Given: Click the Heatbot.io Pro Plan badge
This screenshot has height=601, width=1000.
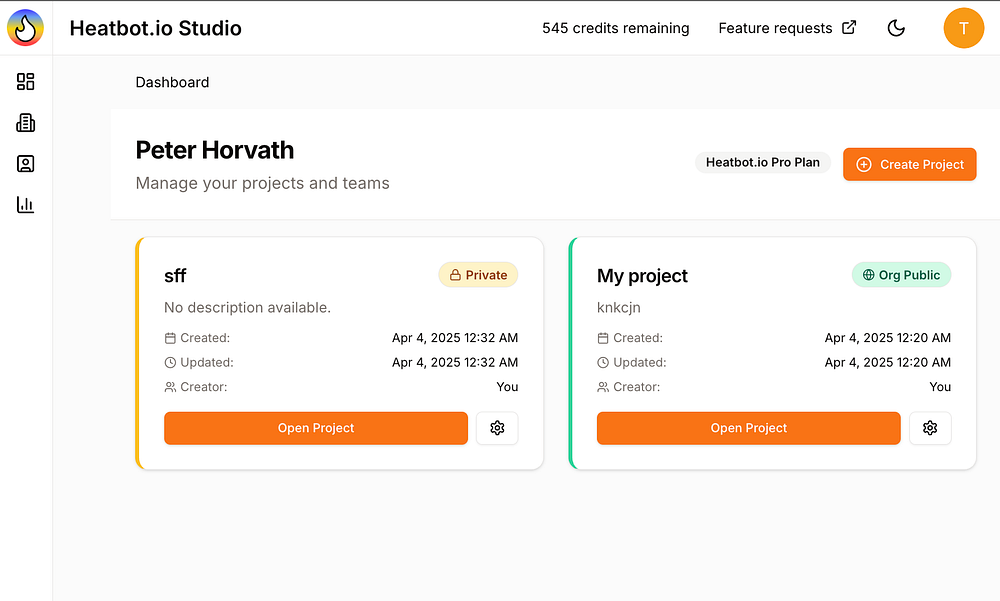Looking at the screenshot, I should [762, 162].
